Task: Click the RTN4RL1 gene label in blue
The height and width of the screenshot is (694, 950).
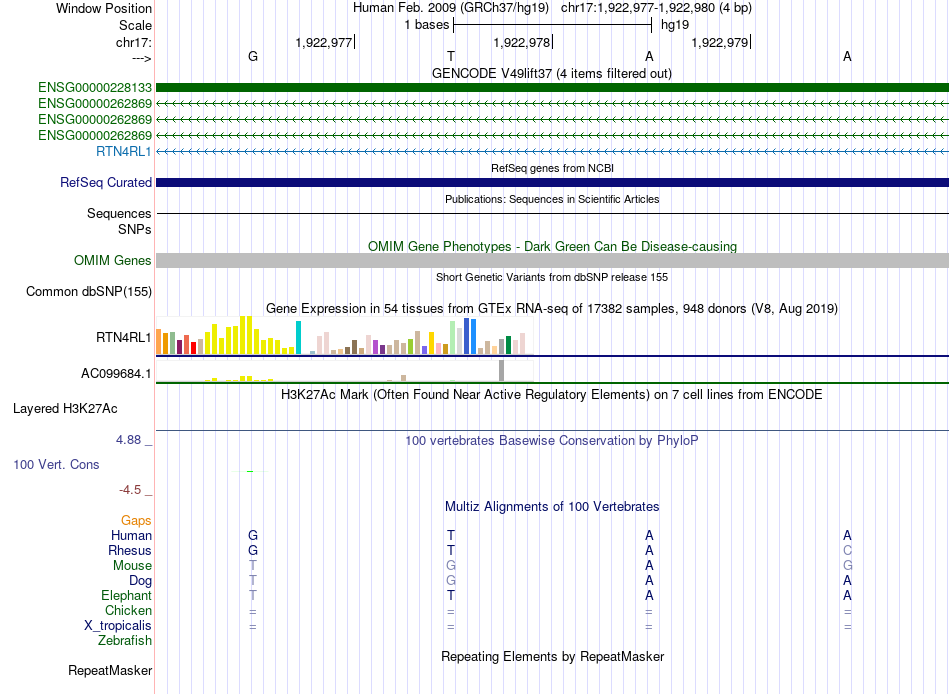Action: [x=124, y=152]
